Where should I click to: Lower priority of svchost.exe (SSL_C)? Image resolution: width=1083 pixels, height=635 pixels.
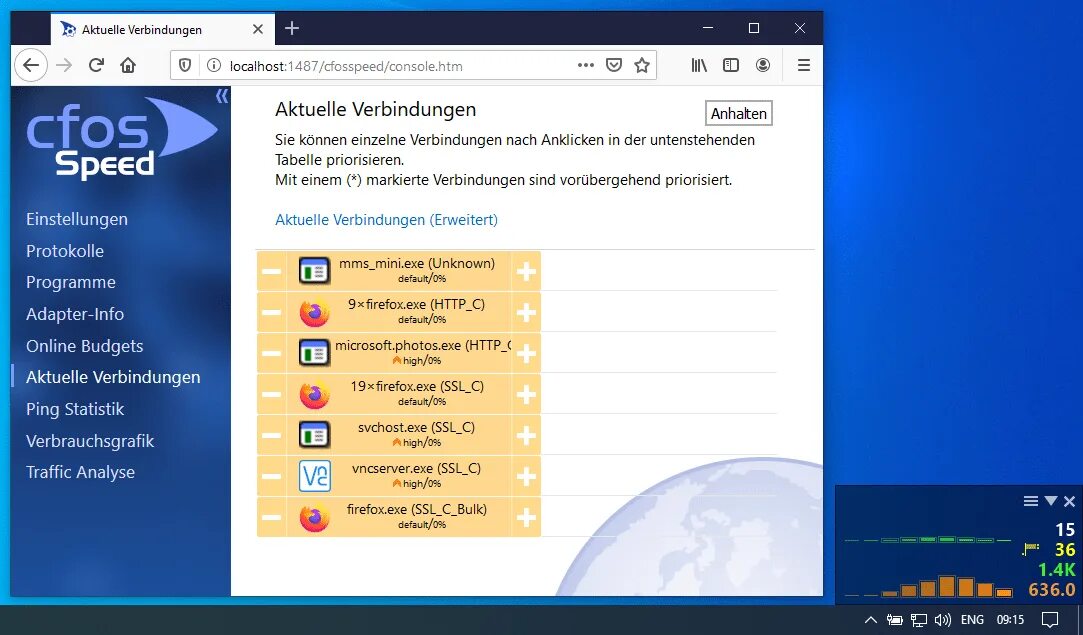pyautogui.click(x=271, y=435)
